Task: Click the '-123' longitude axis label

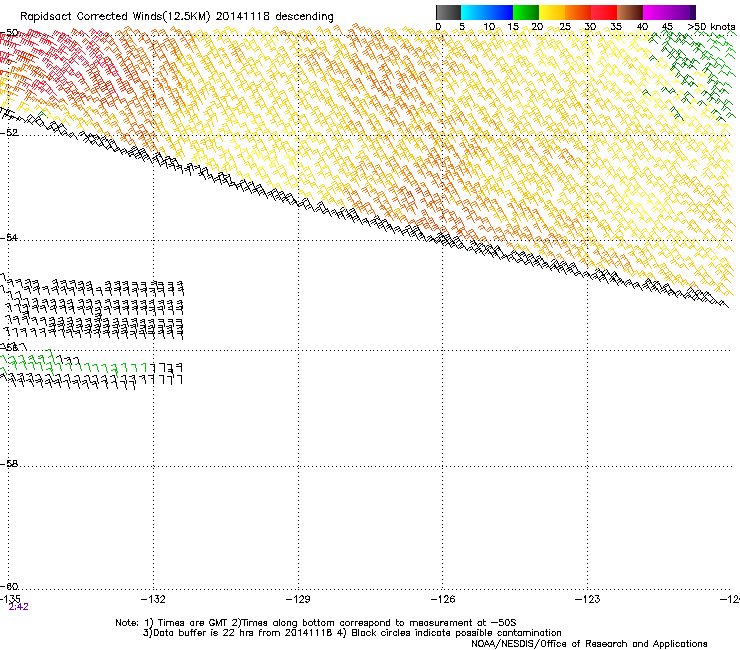Action: pos(588,599)
